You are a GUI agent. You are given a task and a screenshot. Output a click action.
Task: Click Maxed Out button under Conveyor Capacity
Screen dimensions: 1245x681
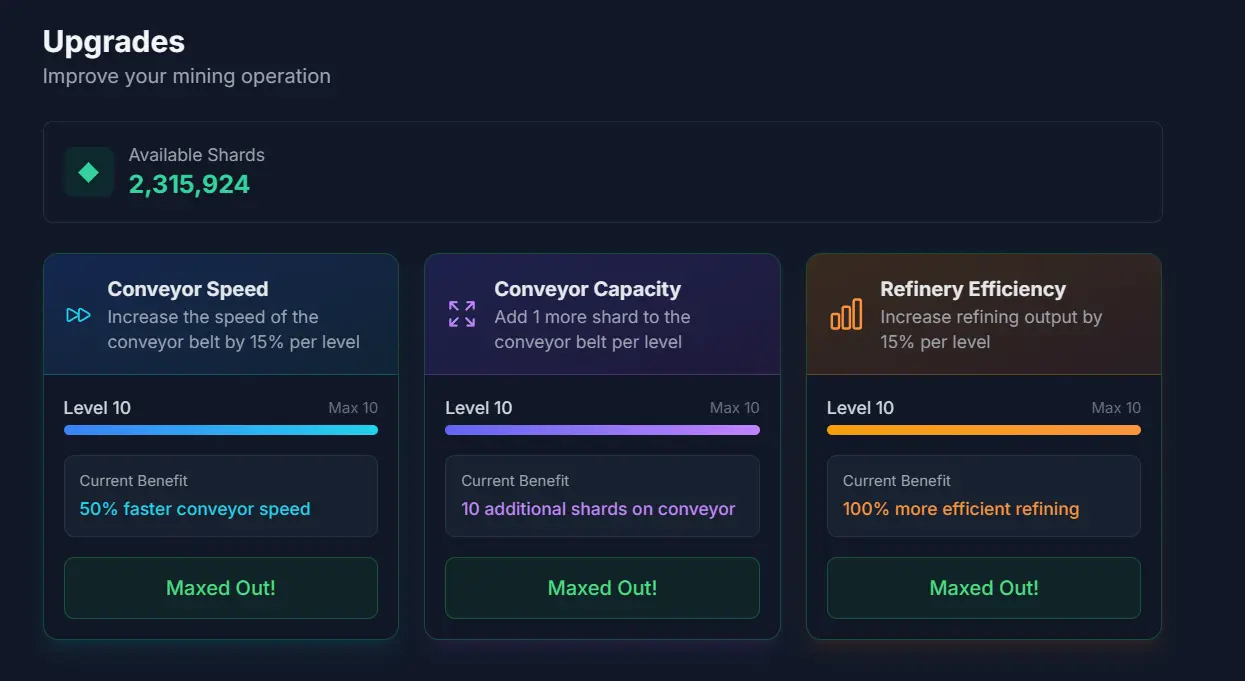[x=602, y=588]
